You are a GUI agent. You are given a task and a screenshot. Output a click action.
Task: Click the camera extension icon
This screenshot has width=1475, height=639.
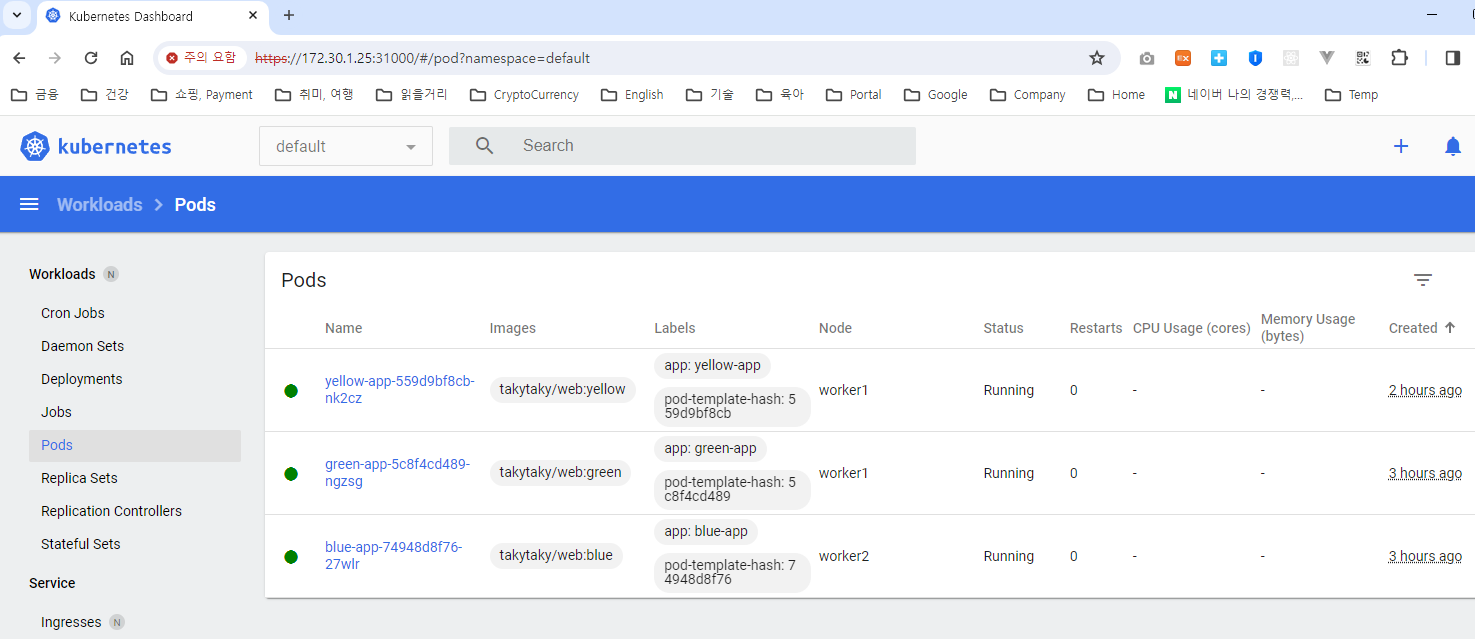[1147, 58]
